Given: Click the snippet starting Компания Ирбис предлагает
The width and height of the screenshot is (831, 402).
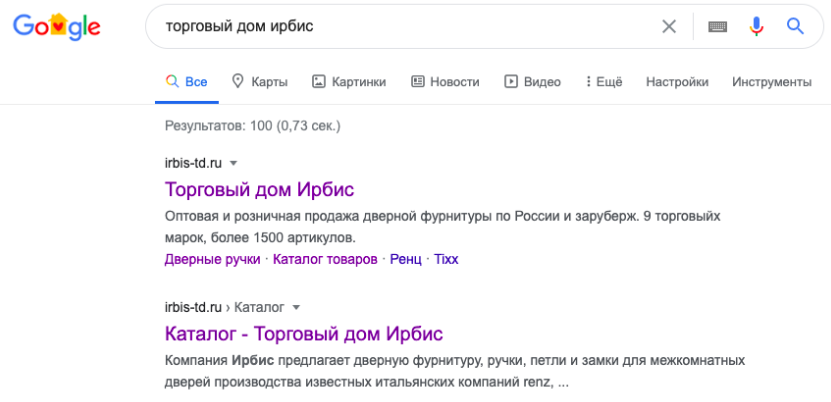Looking at the screenshot, I should (455, 371).
